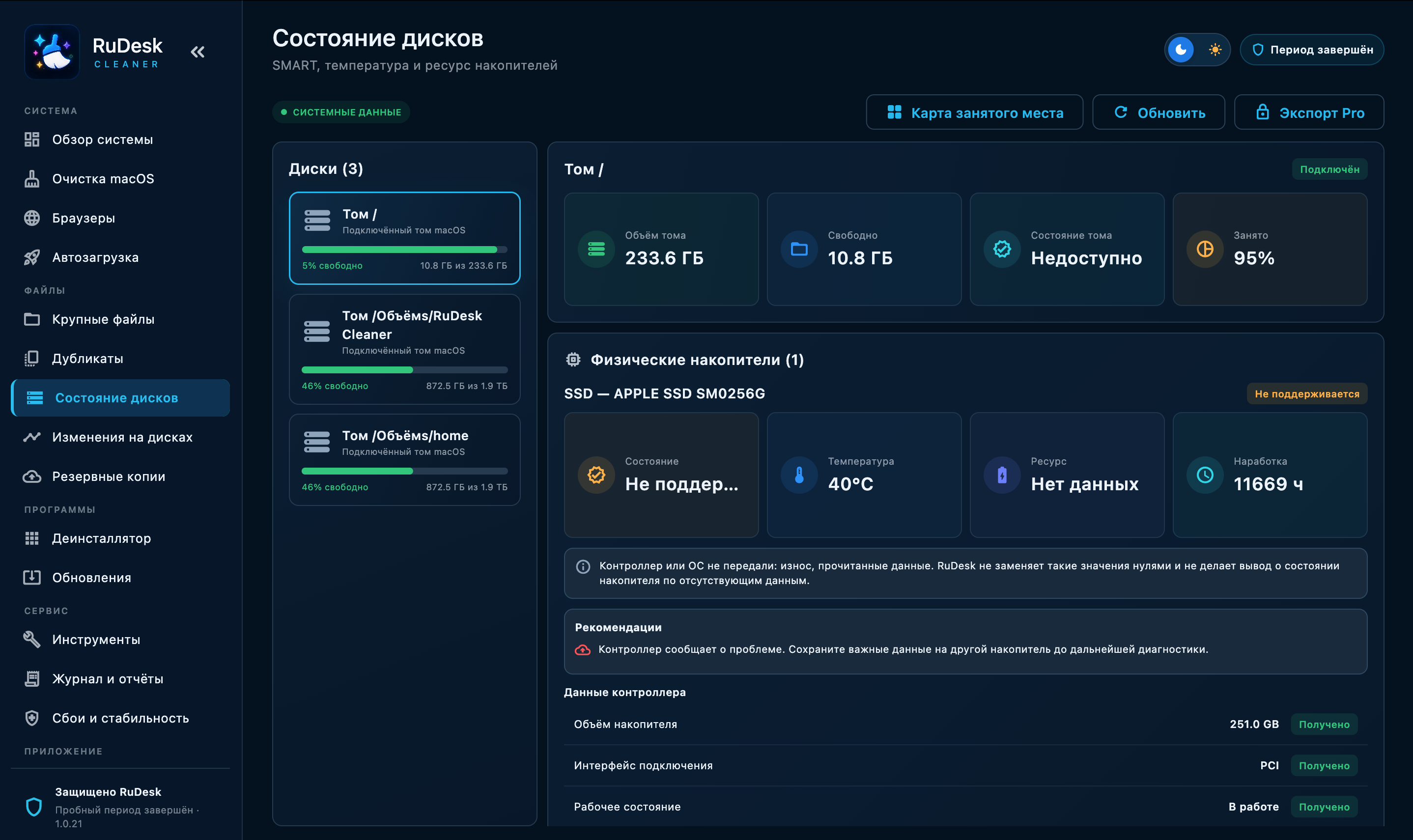Click the Деинсталлятор grid icon
1413x840 pixels.
(x=32, y=538)
